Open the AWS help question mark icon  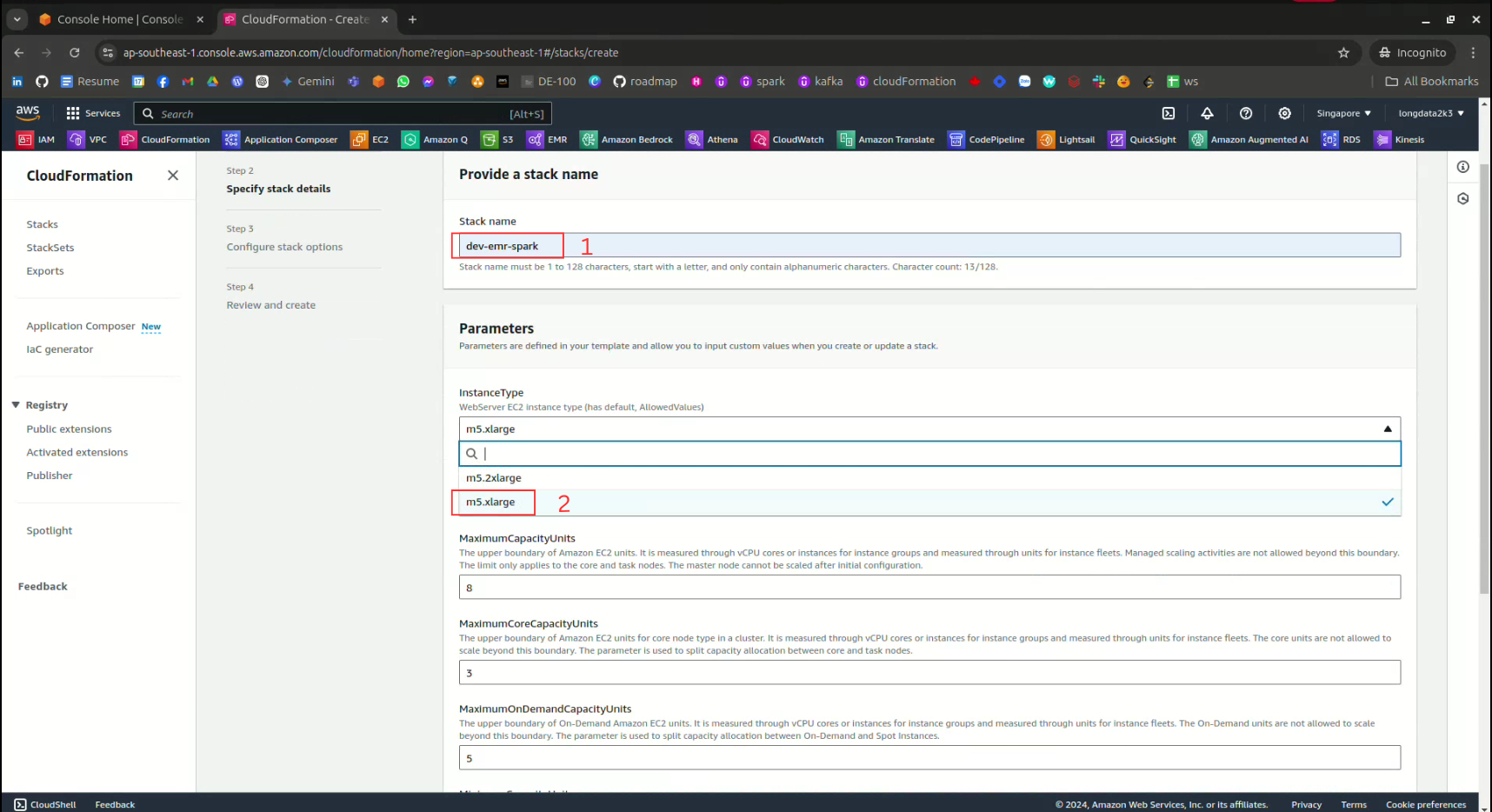tap(1246, 113)
